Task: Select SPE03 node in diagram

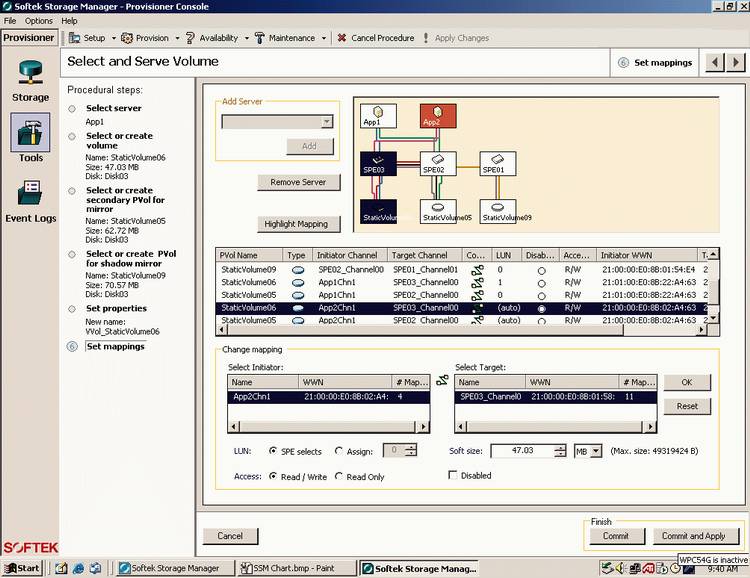Action: pyautogui.click(x=378, y=164)
